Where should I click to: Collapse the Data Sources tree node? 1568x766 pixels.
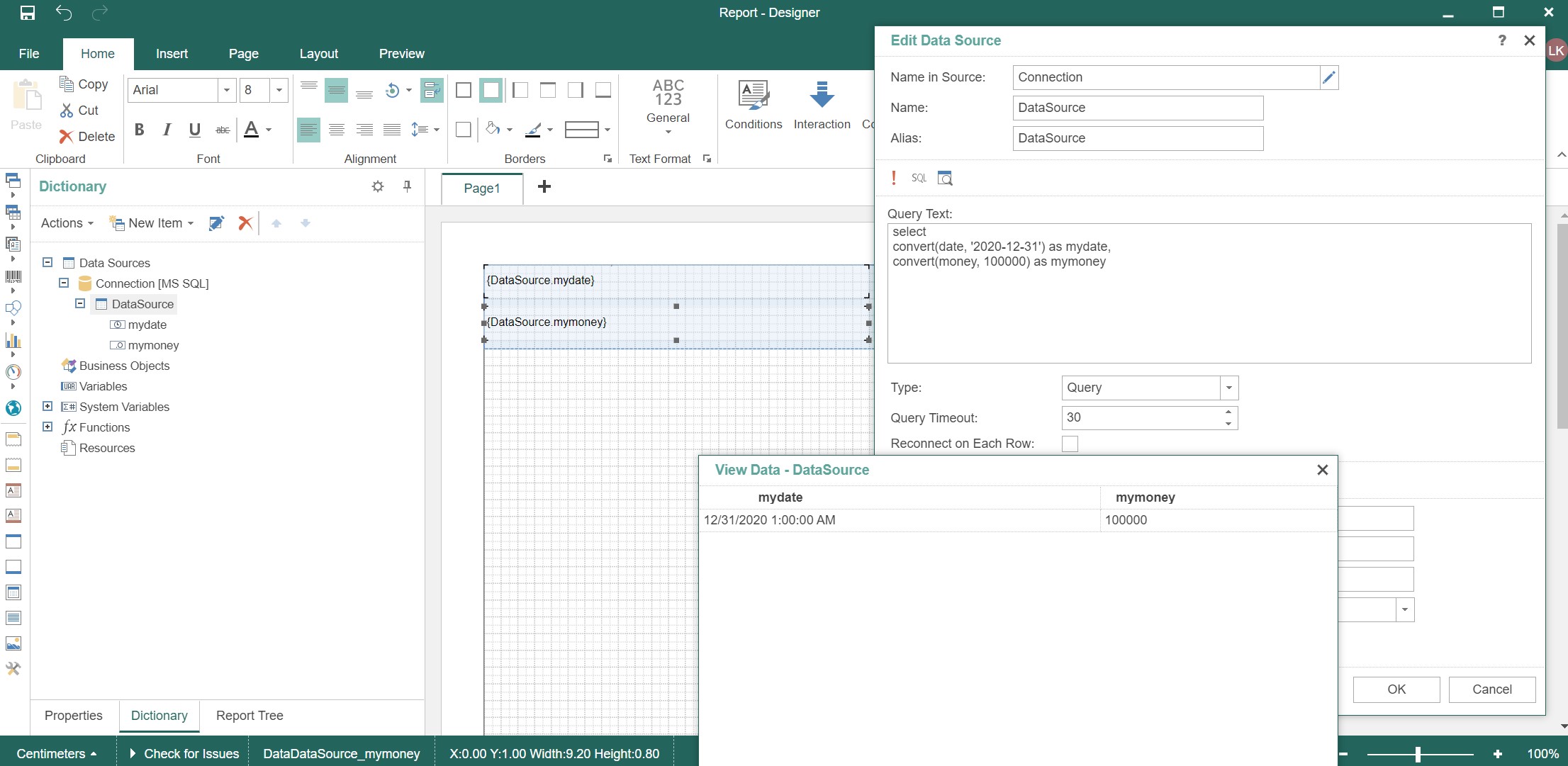pos(47,262)
